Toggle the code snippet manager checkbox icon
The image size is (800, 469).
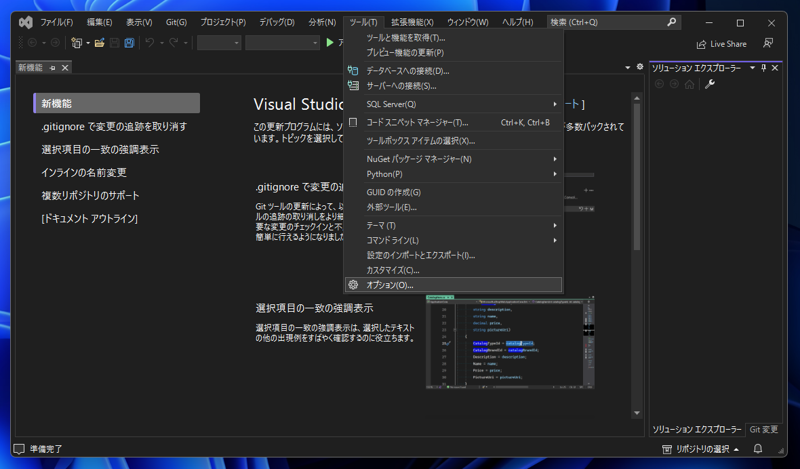pos(353,122)
